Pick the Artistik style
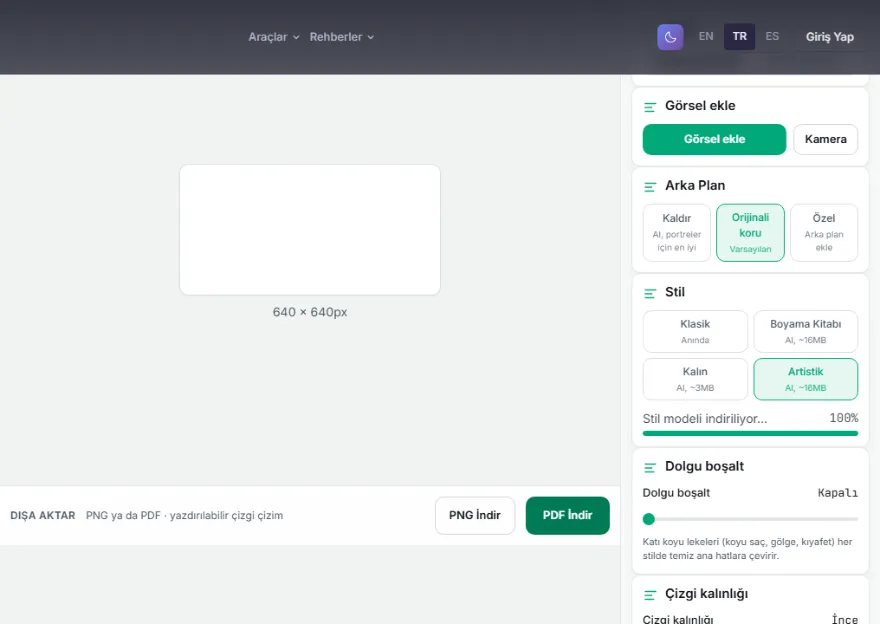 [x=805, y=379]
